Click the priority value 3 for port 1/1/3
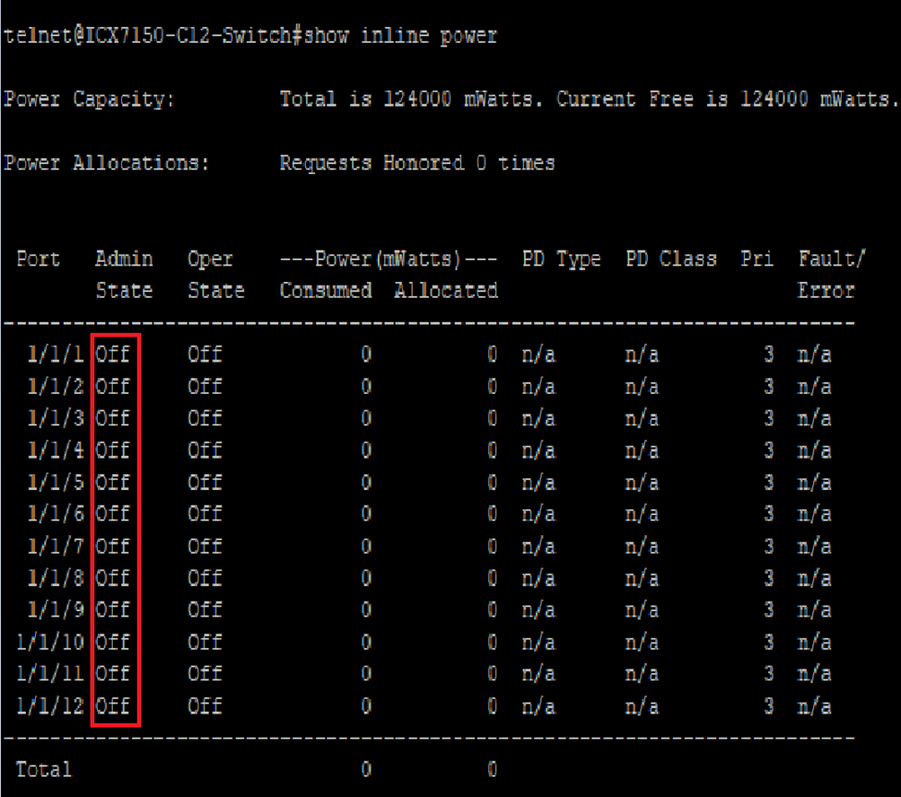Image resolution: width=901 pixels, height=797 pixels. point(768,418)
